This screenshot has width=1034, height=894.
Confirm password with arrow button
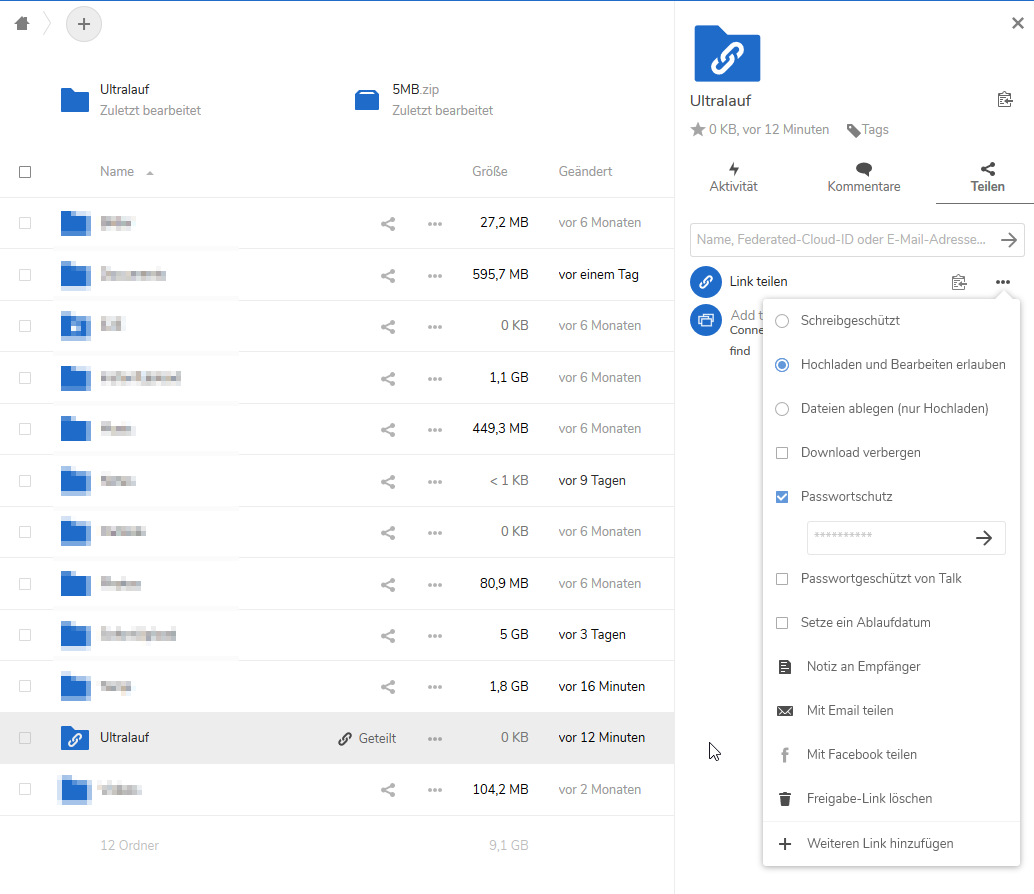tap(984, 538)
